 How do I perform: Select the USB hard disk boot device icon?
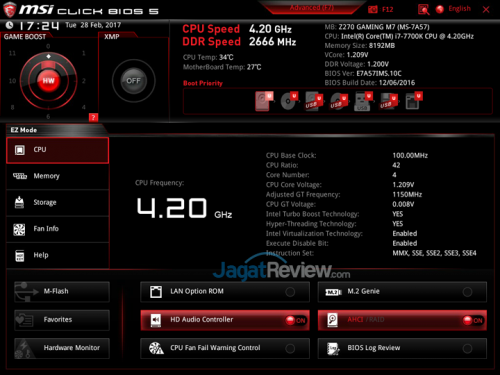pos(313,102)
